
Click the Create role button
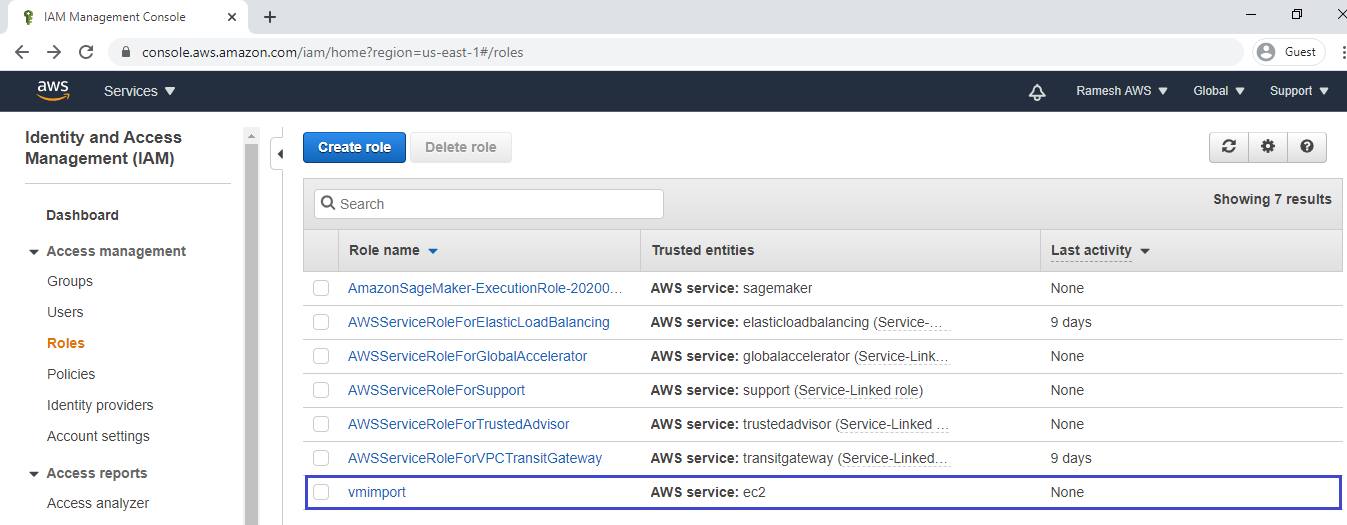pos(354,147)
